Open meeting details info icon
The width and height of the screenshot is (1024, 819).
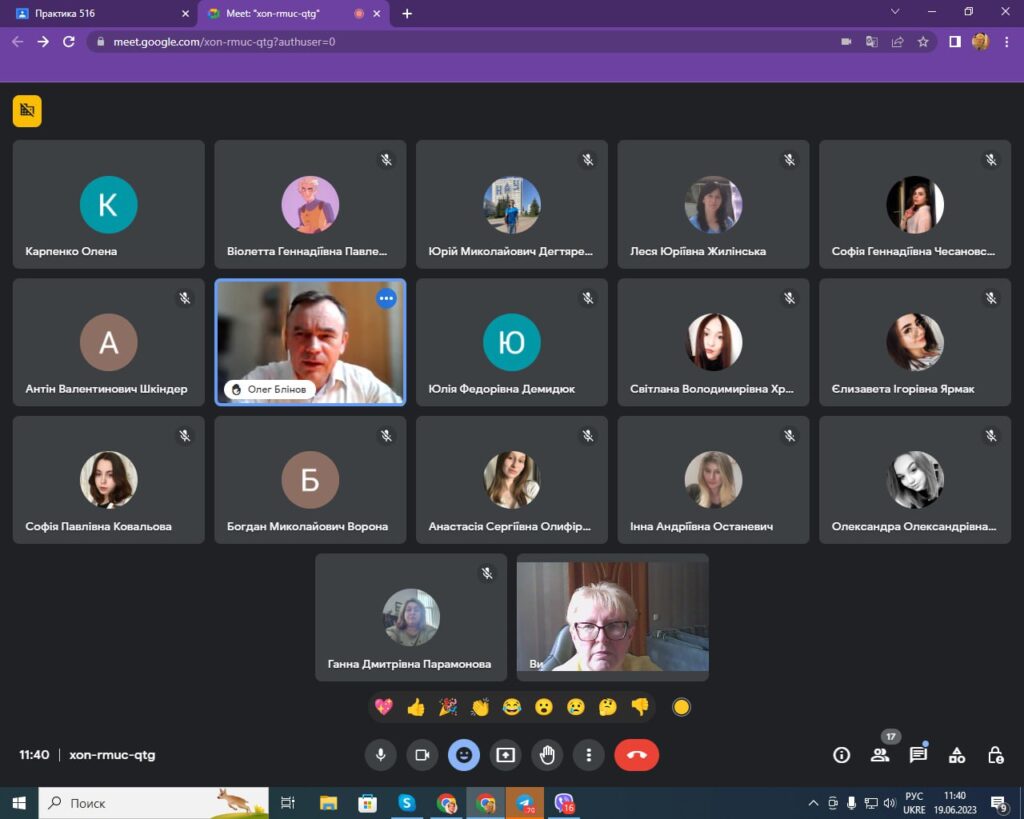(x=841, y=755)
